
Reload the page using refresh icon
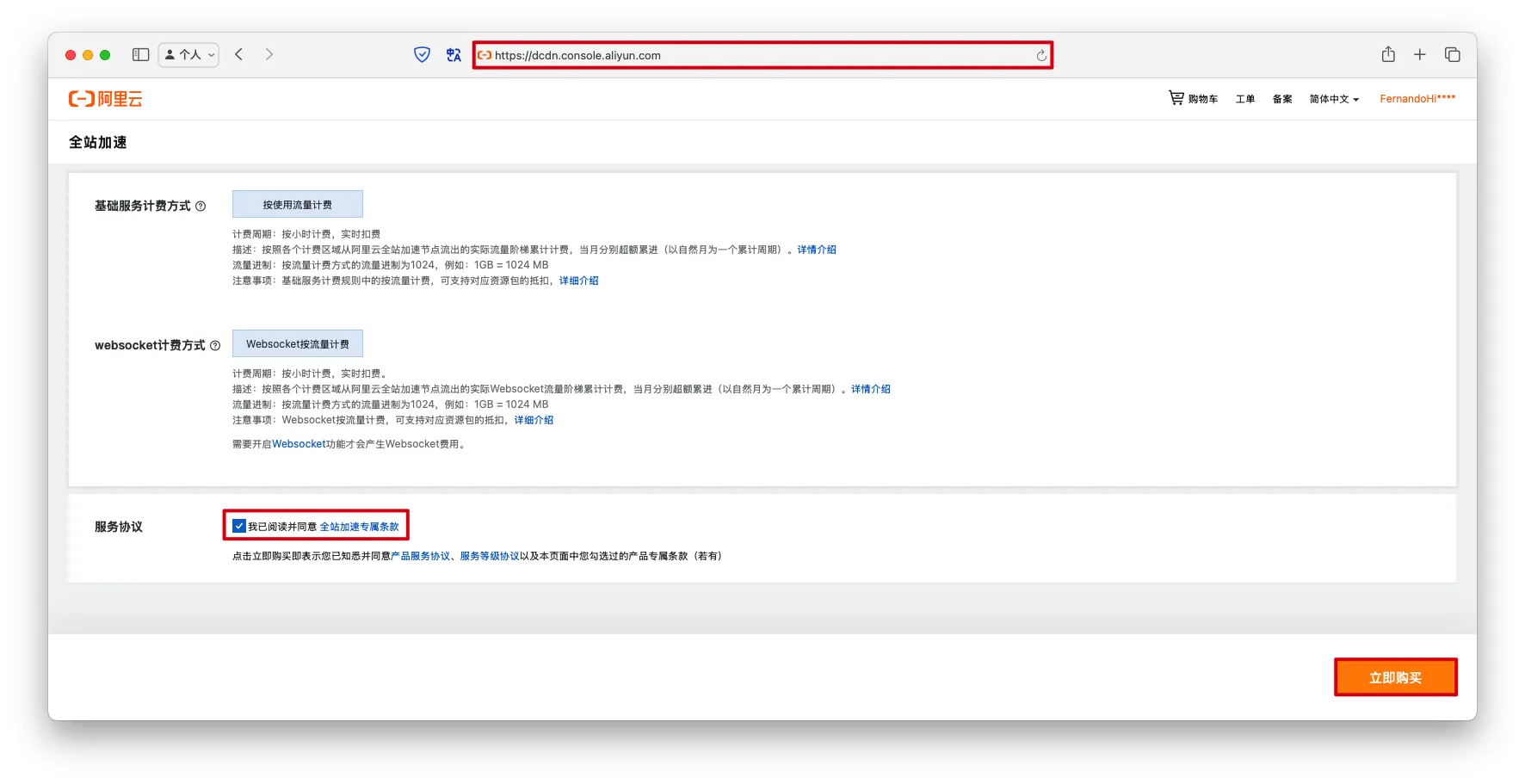(x=1041, y=56)
